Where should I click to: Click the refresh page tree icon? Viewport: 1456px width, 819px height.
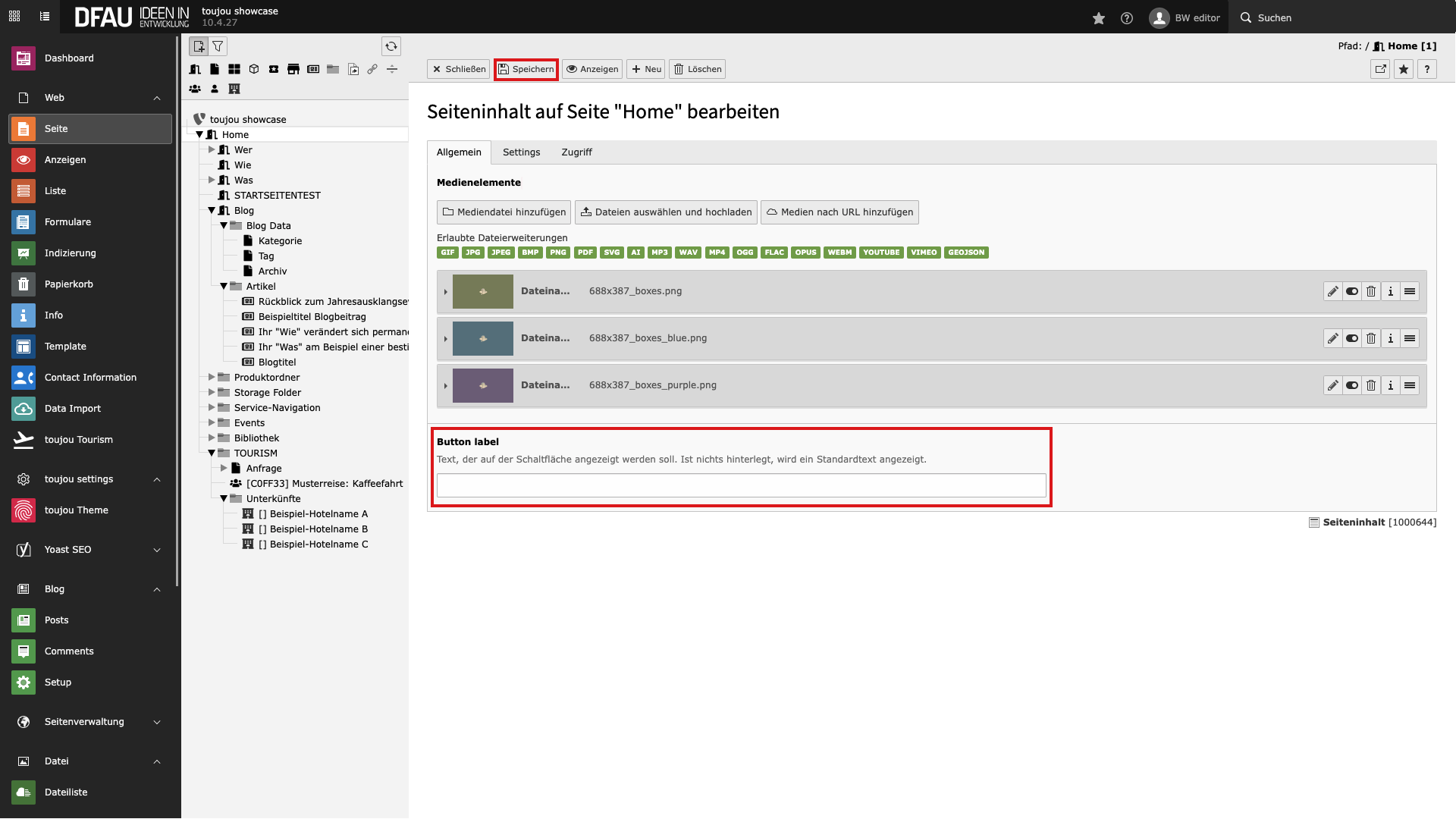pyautogui.click(x=391, y=46)
